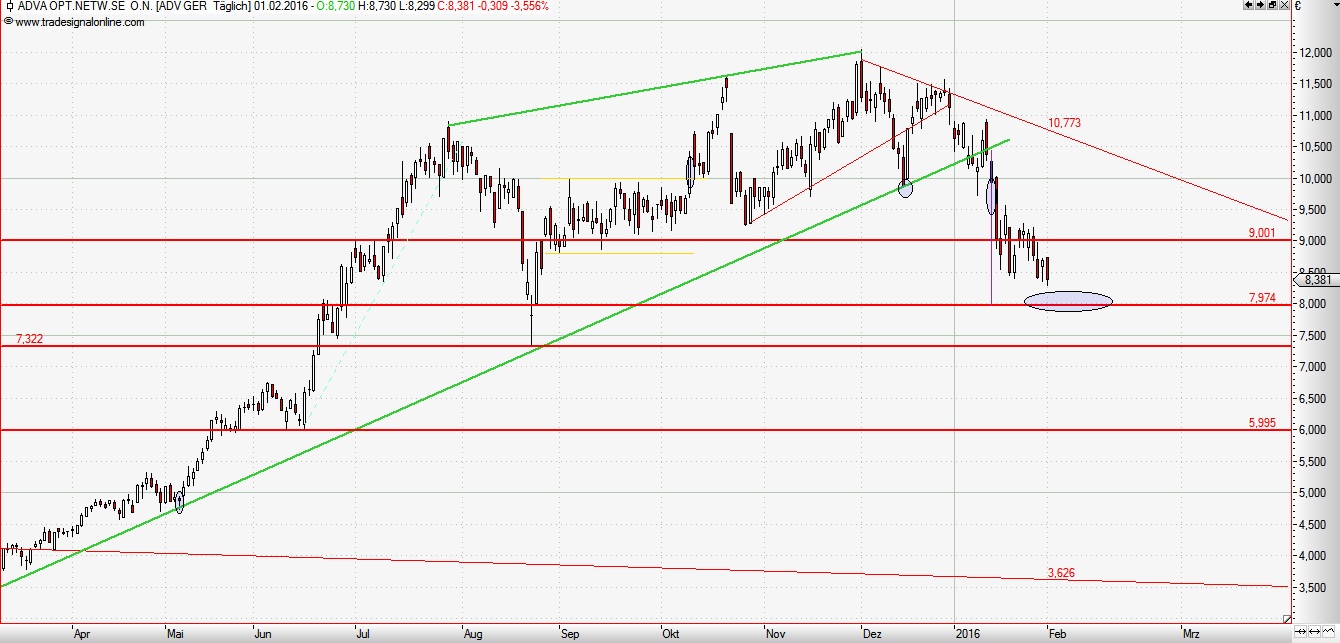Select the 10,773 downtrend line label

(1063, 123)
